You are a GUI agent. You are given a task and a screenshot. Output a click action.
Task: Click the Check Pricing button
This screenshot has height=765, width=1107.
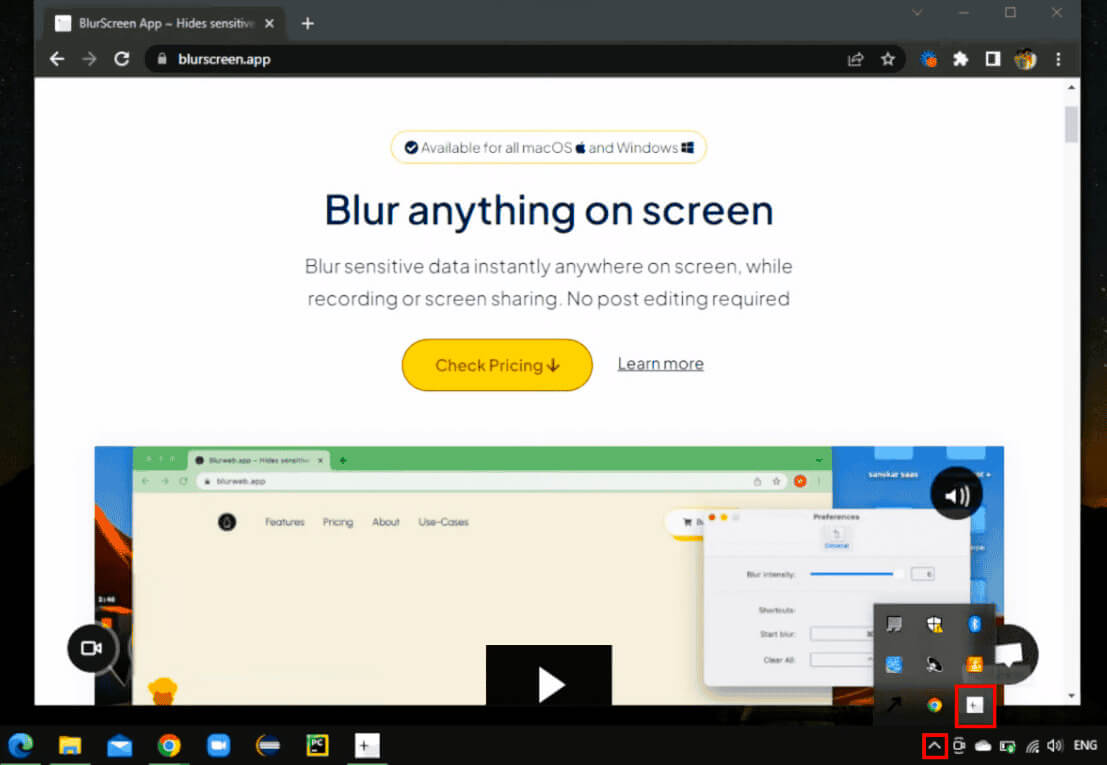tap(497, 365)
